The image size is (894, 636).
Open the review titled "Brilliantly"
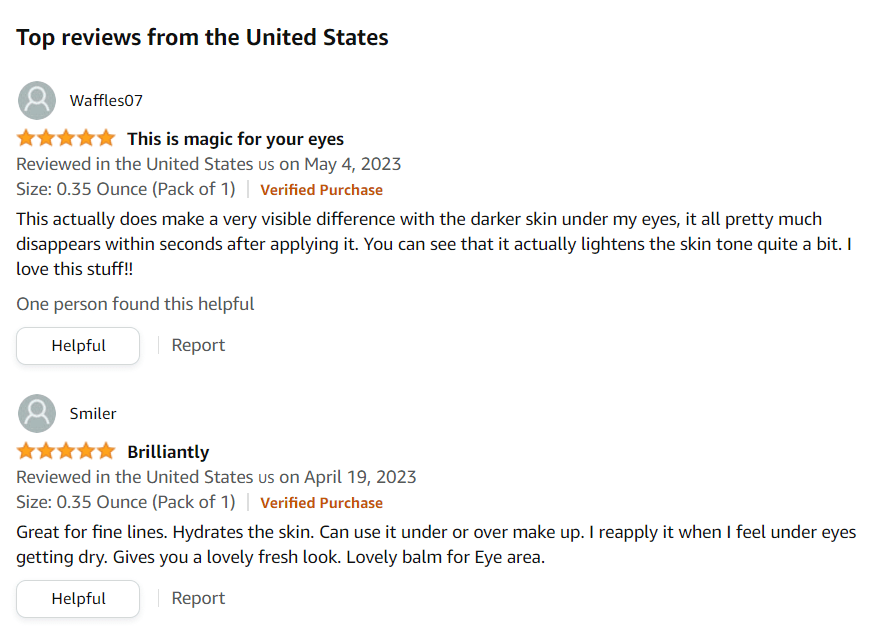pos(168,452)
